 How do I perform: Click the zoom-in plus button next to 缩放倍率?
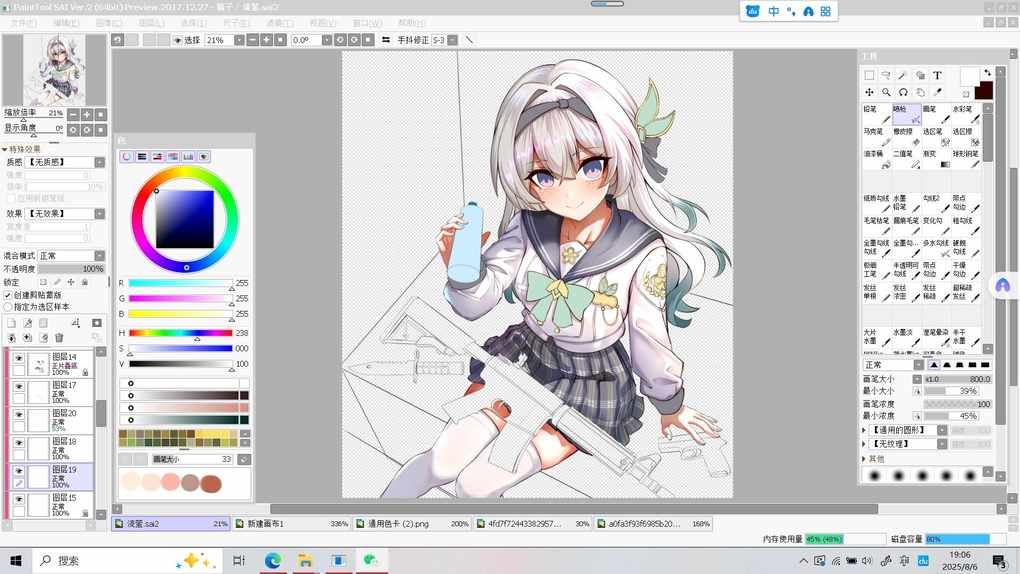click(x=87, y=115)
